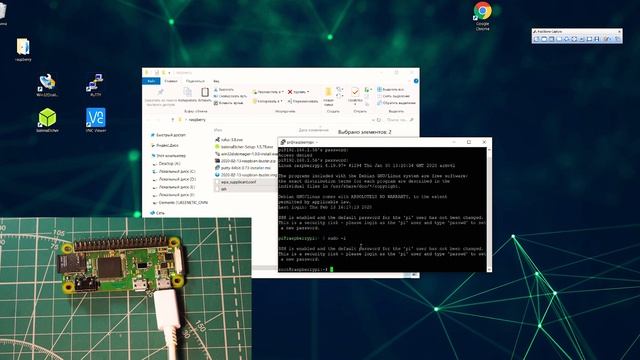Open the Свойства dropdown arrow

click(355, 104)
